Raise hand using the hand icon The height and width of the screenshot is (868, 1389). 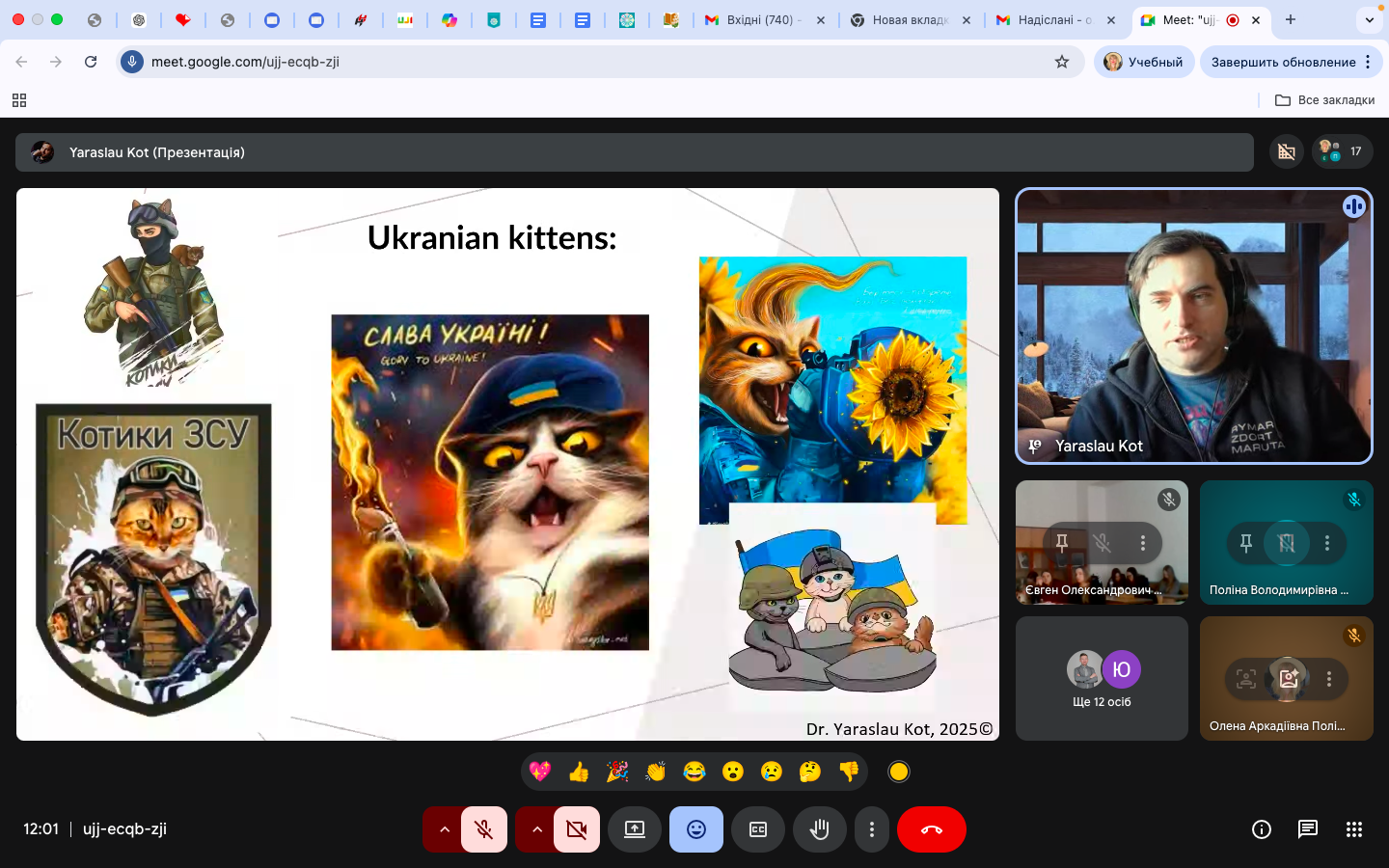[x=820, y=829]
